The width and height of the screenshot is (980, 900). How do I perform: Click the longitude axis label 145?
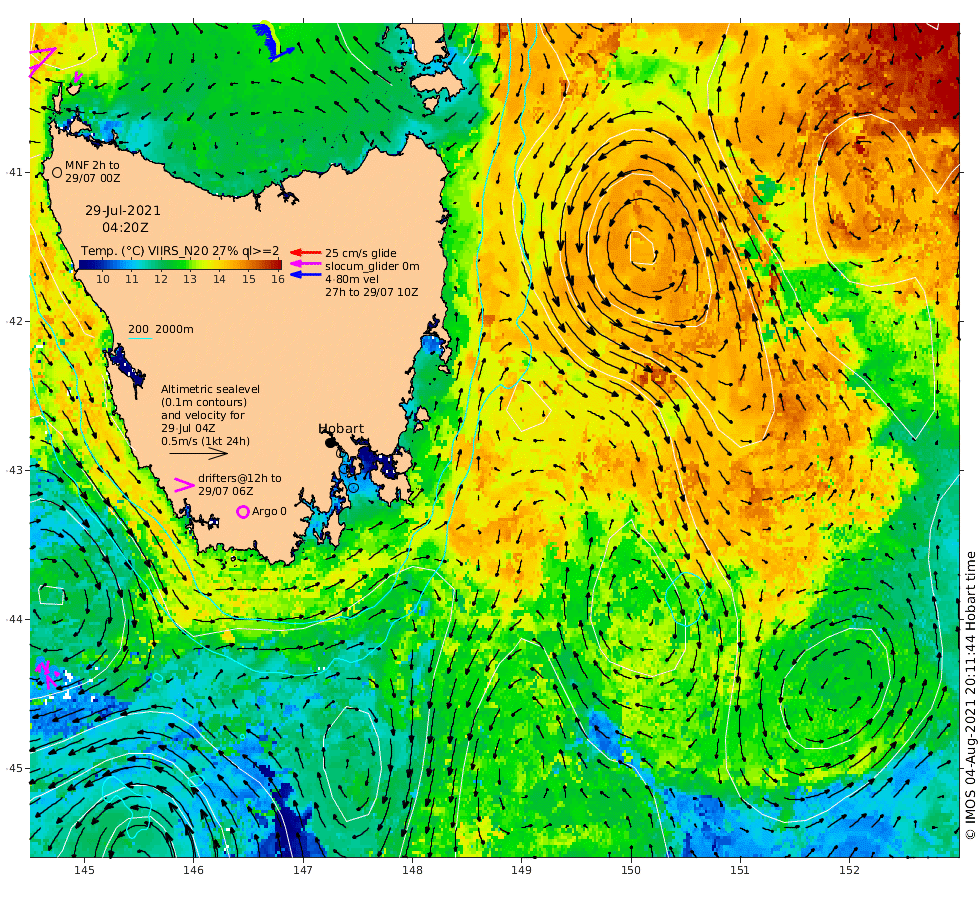(x=84, y=870)
